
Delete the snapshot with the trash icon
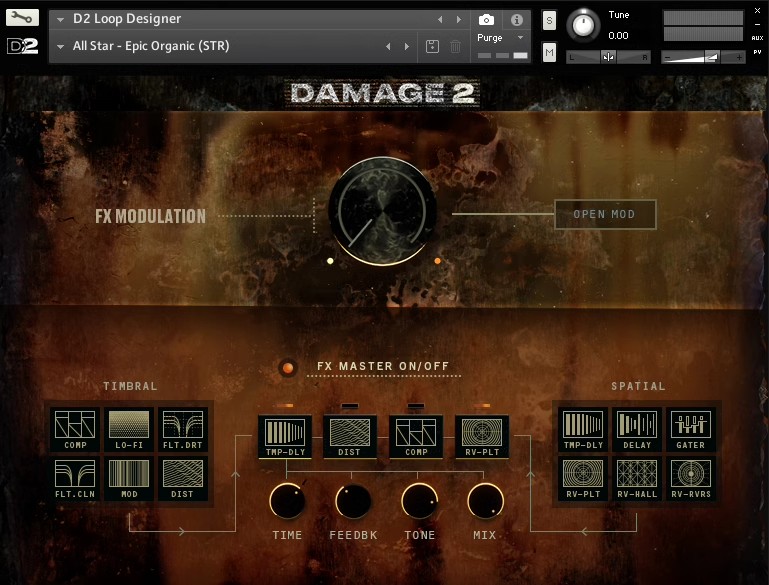coord(456,47)
